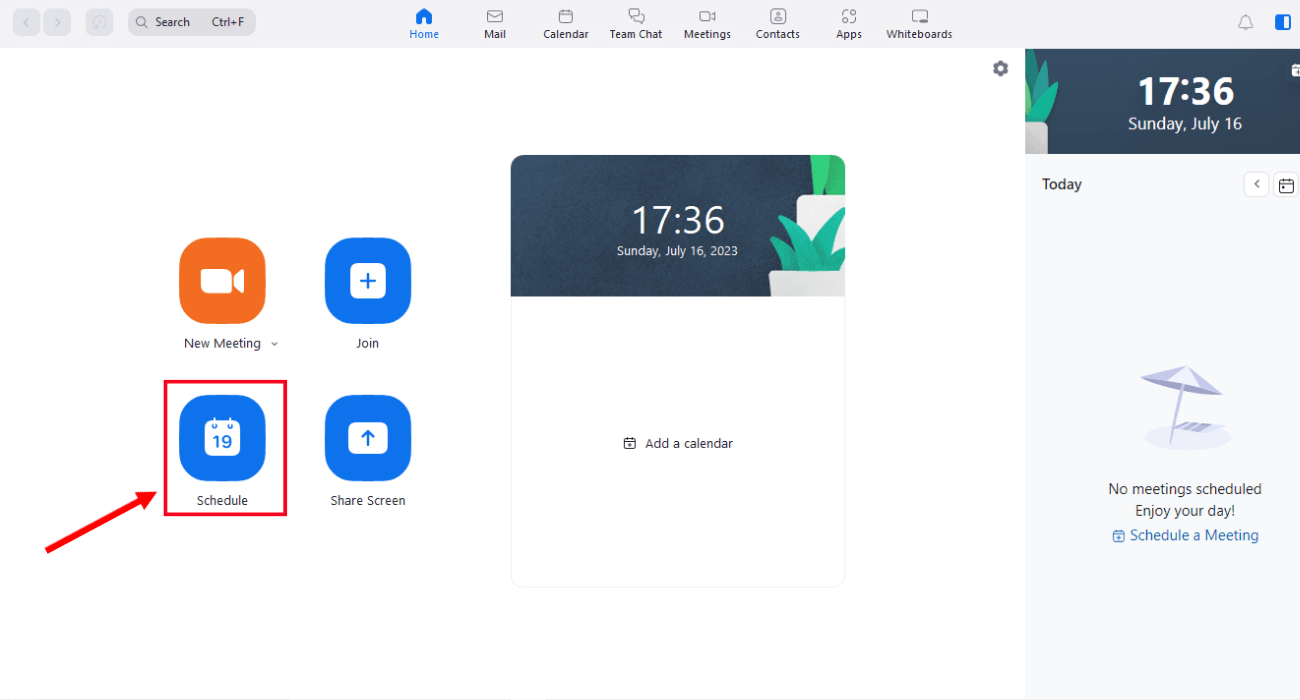Click the 'Sunday, July 16, 2023' date text

click(x=677, y=251)
